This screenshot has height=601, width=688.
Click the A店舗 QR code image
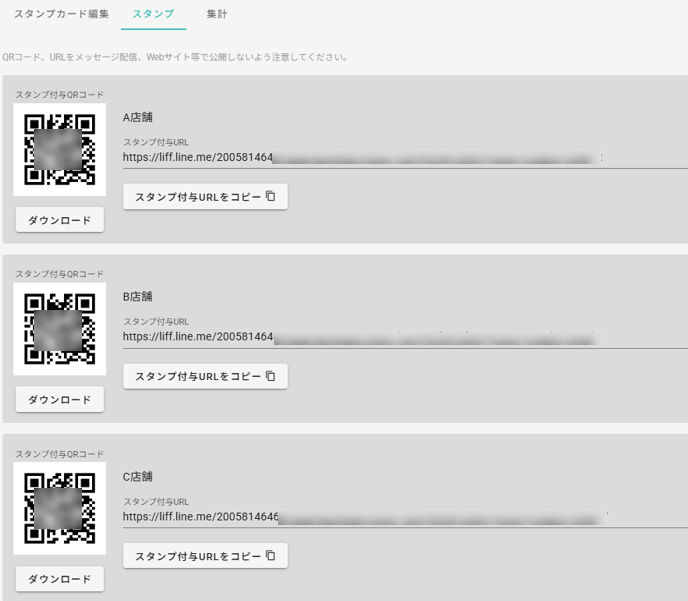click(60, 150)
